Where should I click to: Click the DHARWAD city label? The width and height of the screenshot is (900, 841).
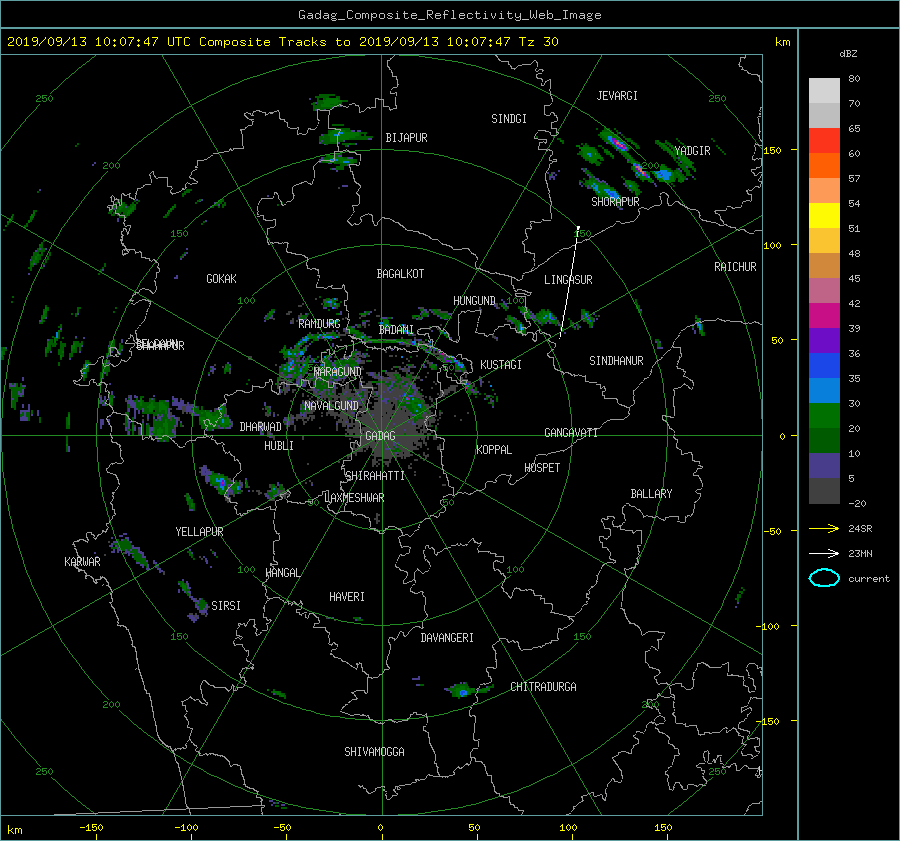click(260, 427)
